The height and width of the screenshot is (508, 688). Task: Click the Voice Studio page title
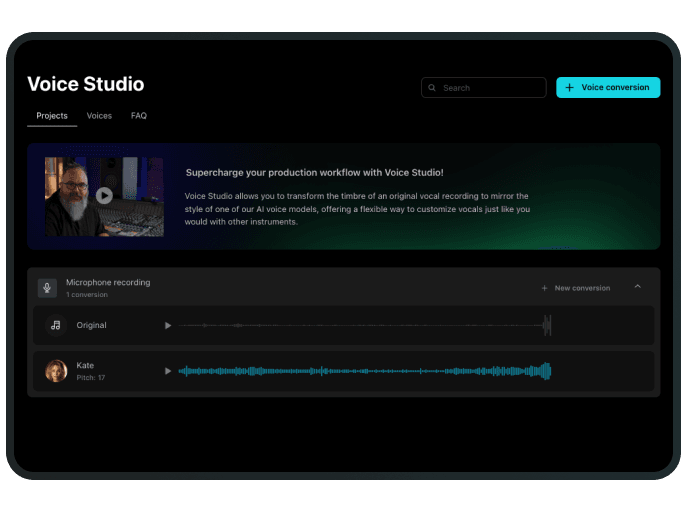pyautogui.click(x=86, y=84)
